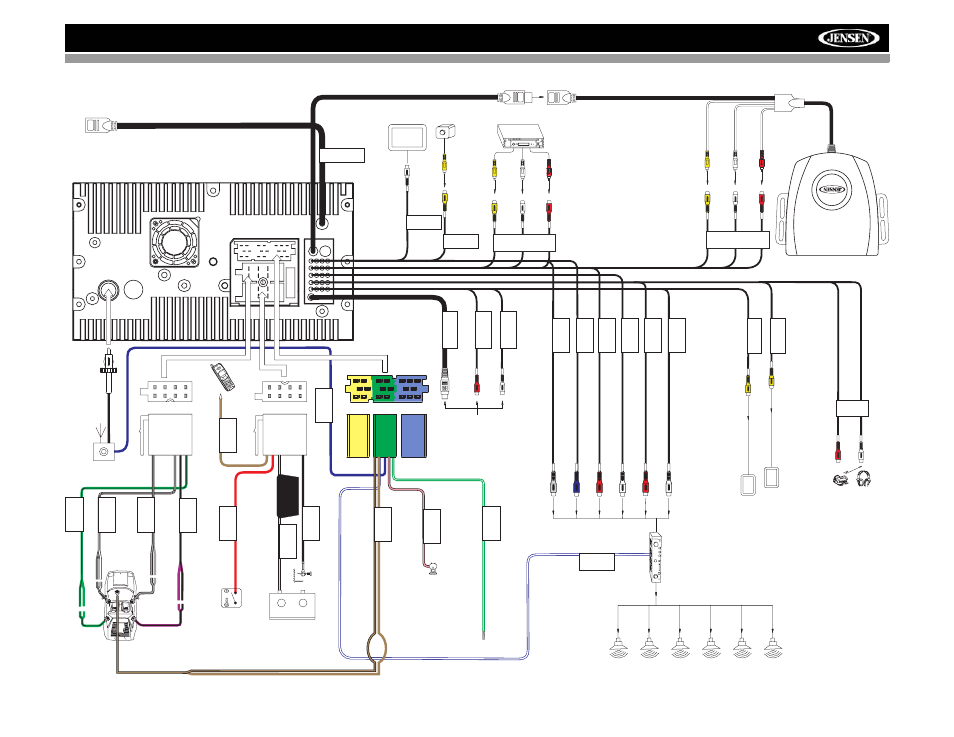Click the car icon at bottom left

[x=120, y=606]
